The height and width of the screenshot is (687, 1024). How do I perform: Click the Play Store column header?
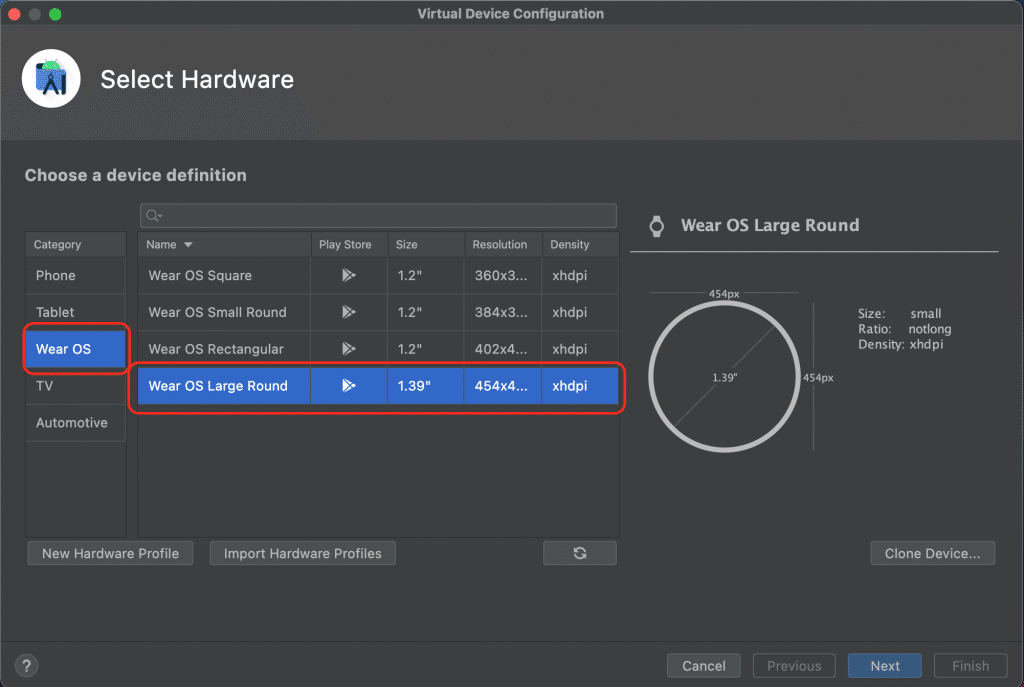click(349, 244)
